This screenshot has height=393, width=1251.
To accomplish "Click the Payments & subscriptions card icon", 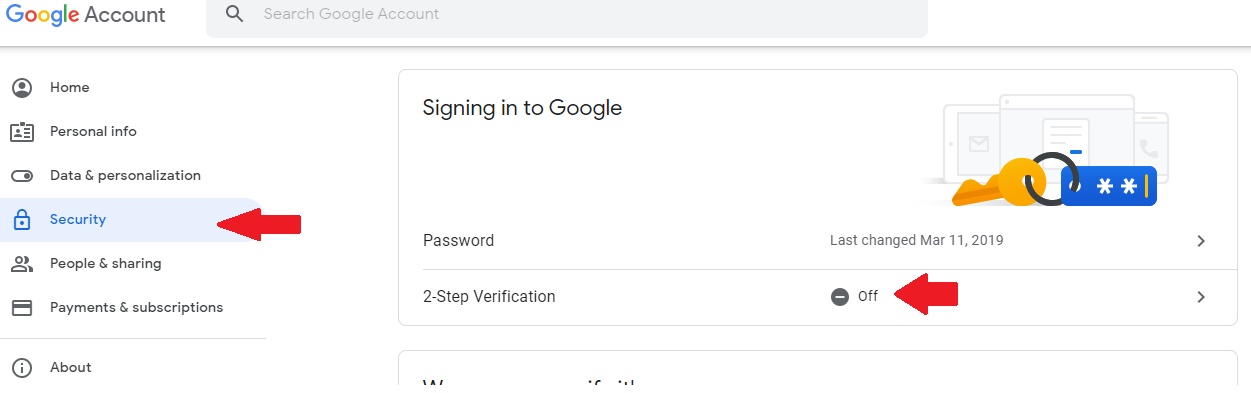I will click(x=22, y=308).
